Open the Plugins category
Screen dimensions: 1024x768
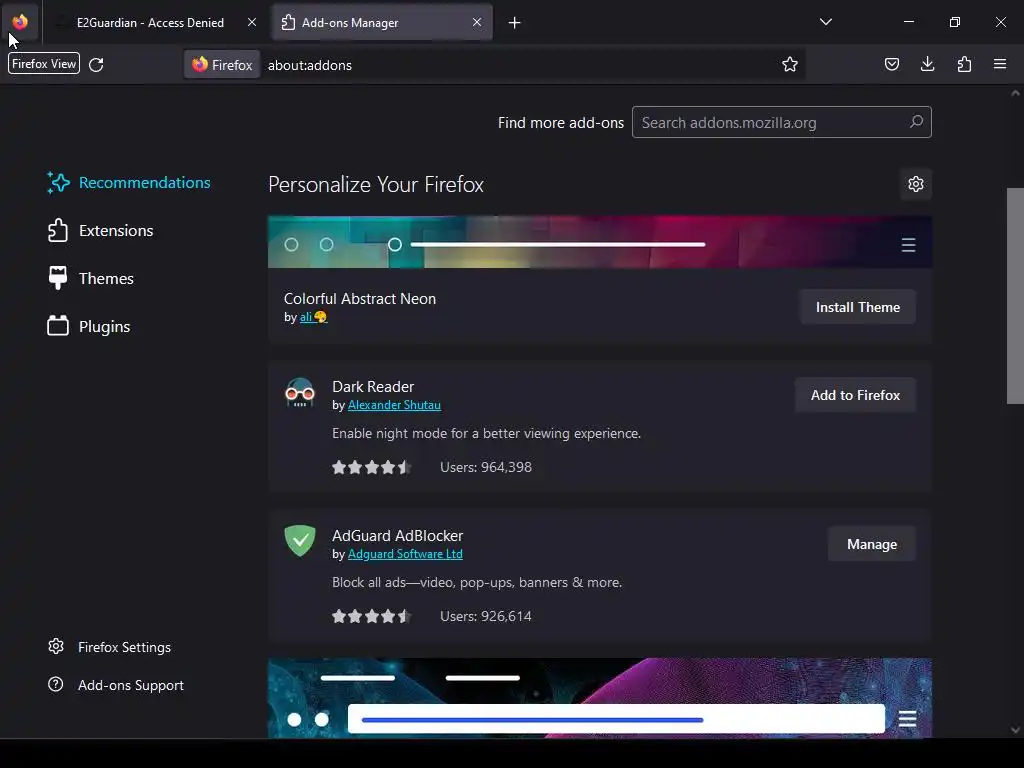[89, 327]
